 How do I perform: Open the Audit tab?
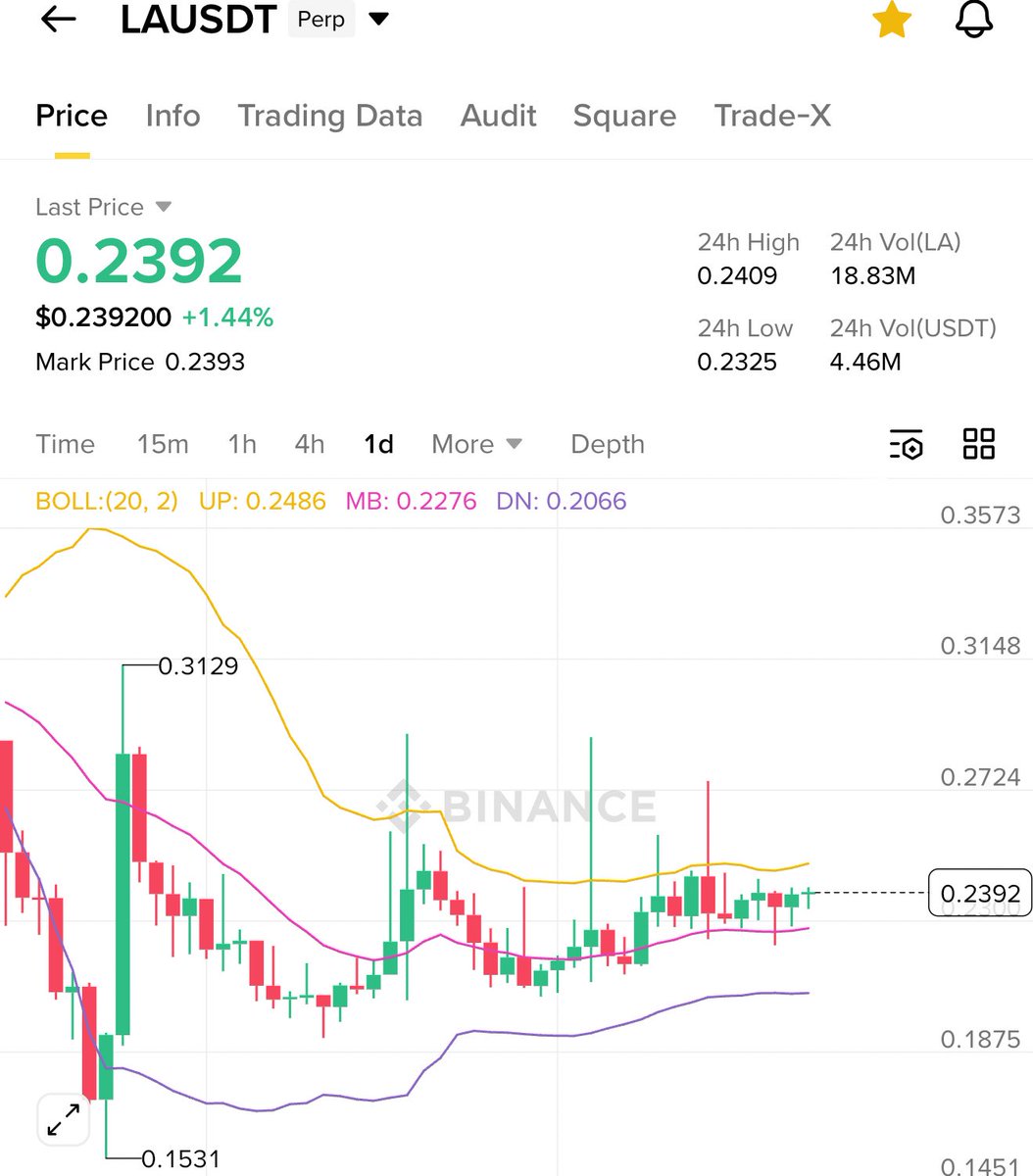click(x=498, y=116)
